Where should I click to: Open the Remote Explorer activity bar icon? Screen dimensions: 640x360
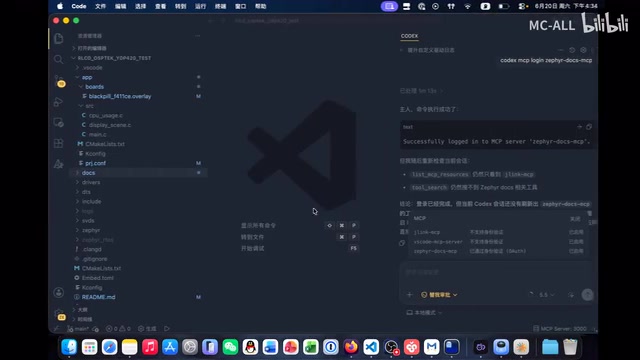(58, 122)
